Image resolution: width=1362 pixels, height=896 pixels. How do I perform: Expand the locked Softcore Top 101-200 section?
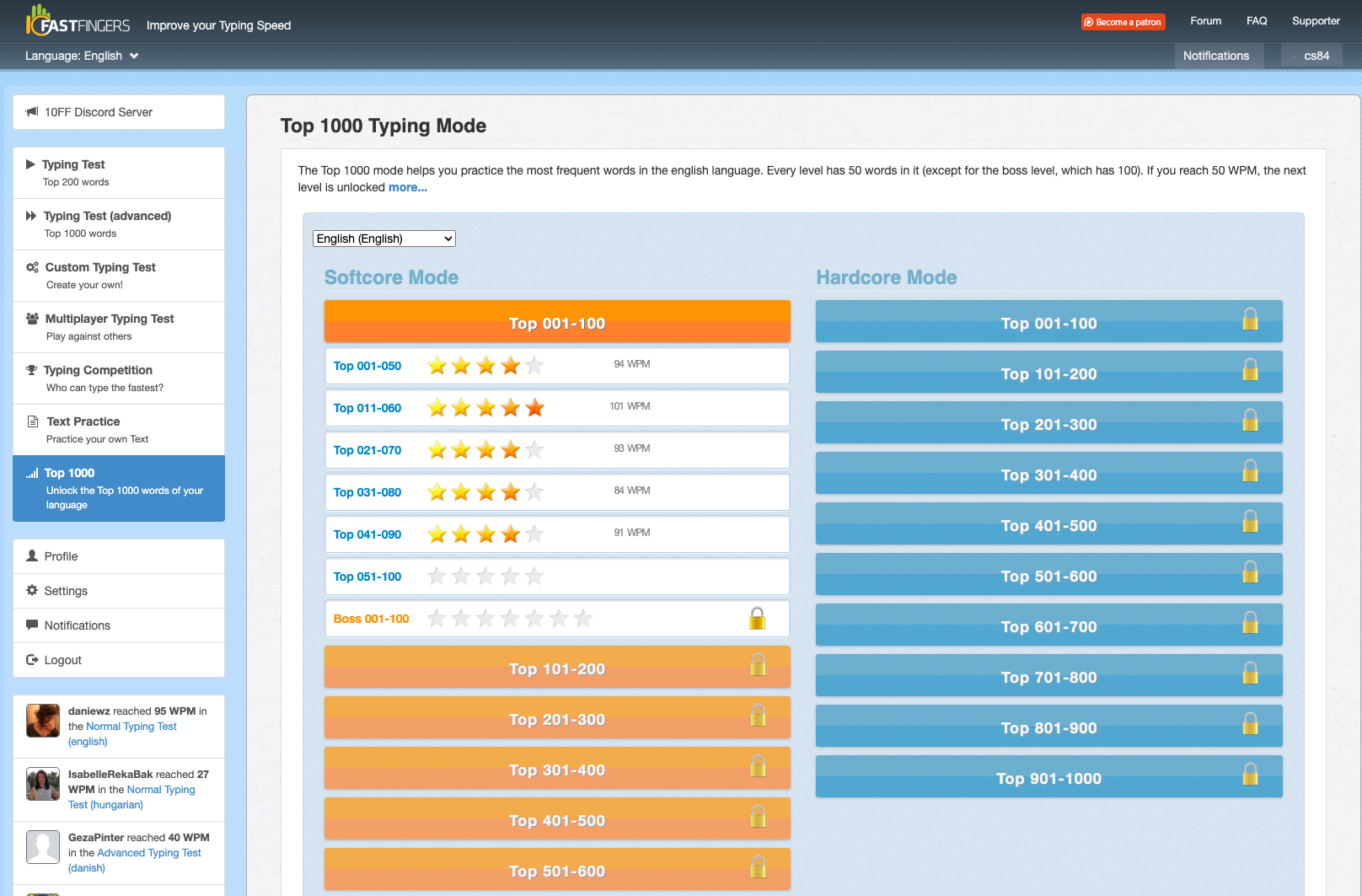point(557,668)
